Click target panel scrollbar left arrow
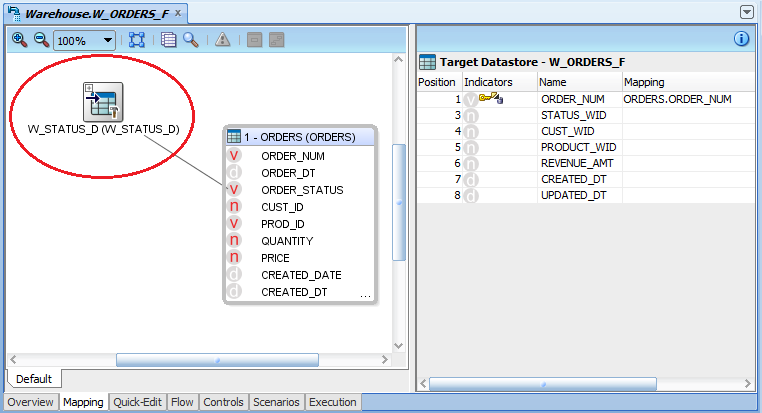762x413 pixels. (x=423, y=384)
